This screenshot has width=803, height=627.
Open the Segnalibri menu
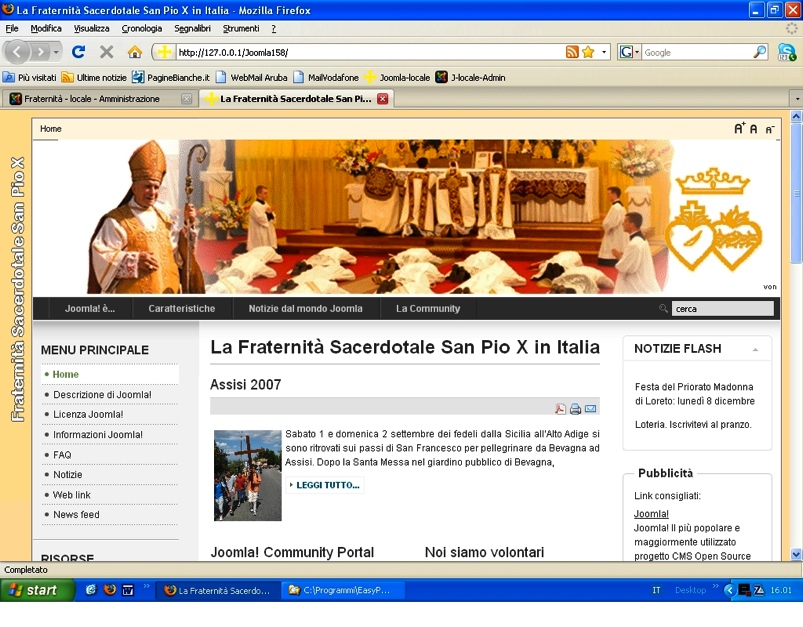(192, 28)
